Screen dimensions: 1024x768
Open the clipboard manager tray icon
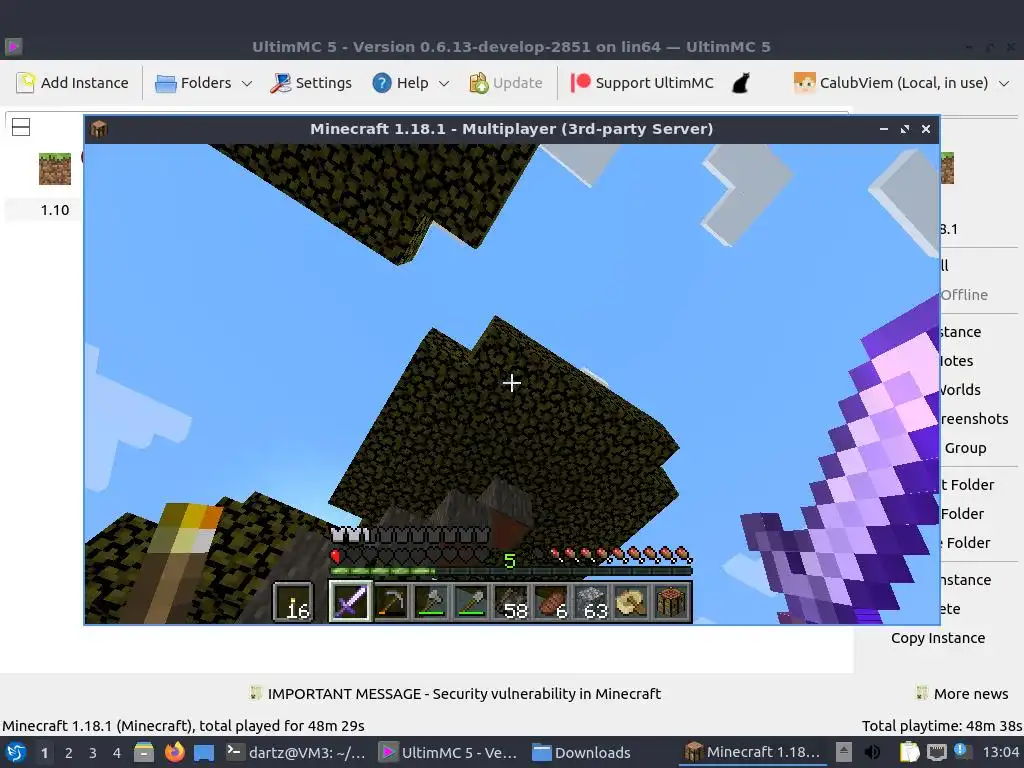pyautogui.click(x=909, y=753)
